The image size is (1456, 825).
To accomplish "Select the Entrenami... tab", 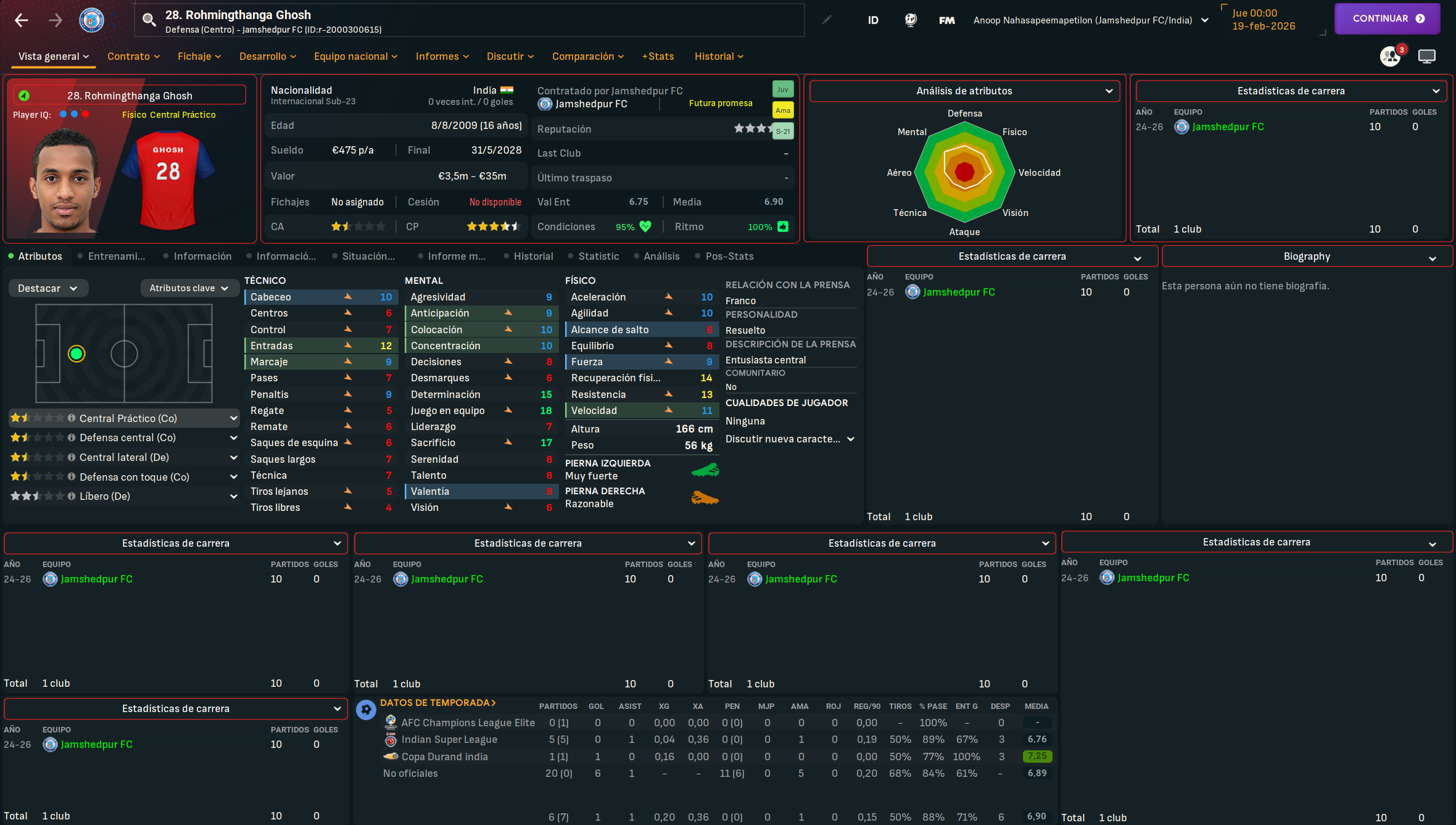I will coord(117,256).
